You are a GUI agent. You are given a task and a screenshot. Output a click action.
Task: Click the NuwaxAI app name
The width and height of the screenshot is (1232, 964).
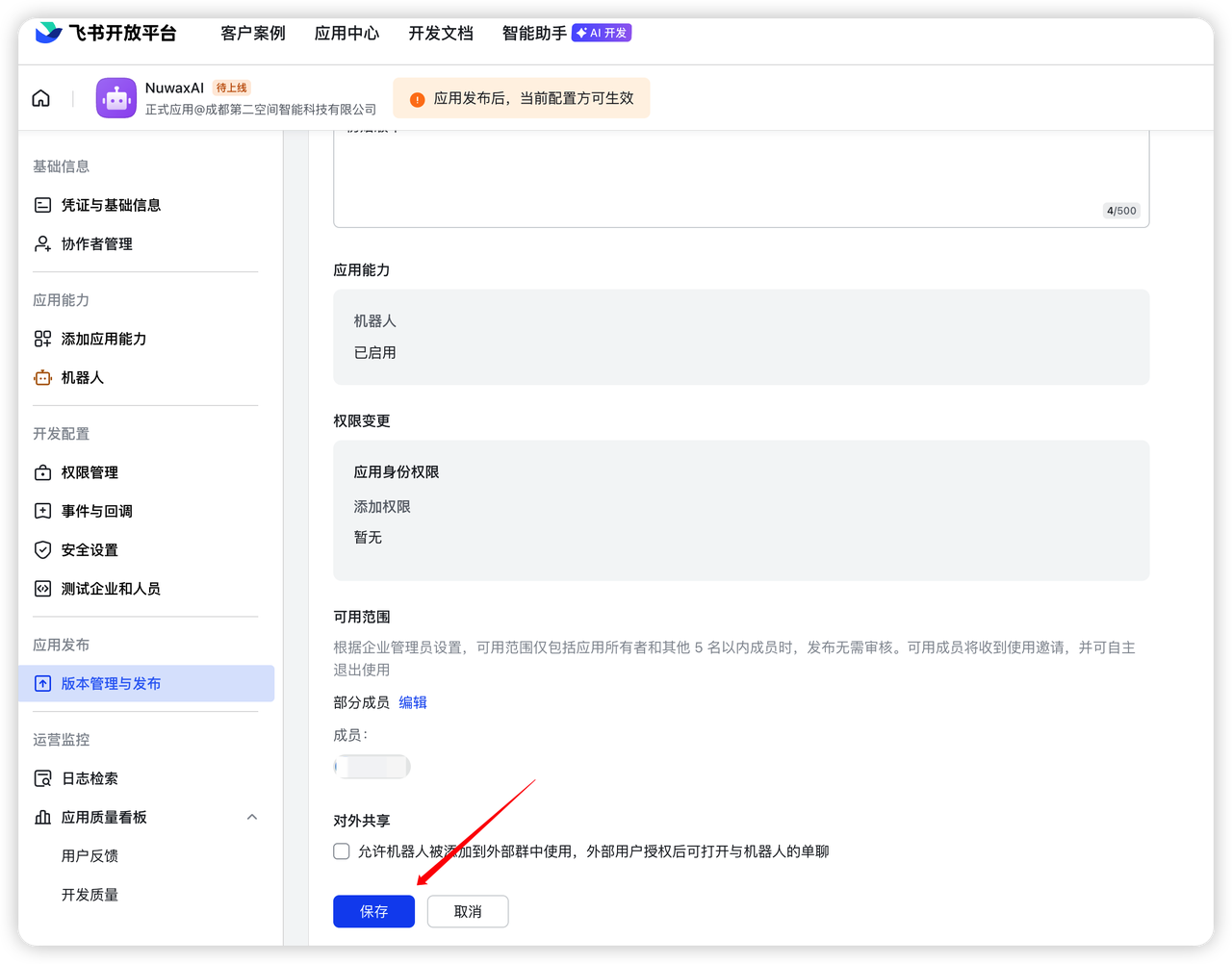point(174,88)
